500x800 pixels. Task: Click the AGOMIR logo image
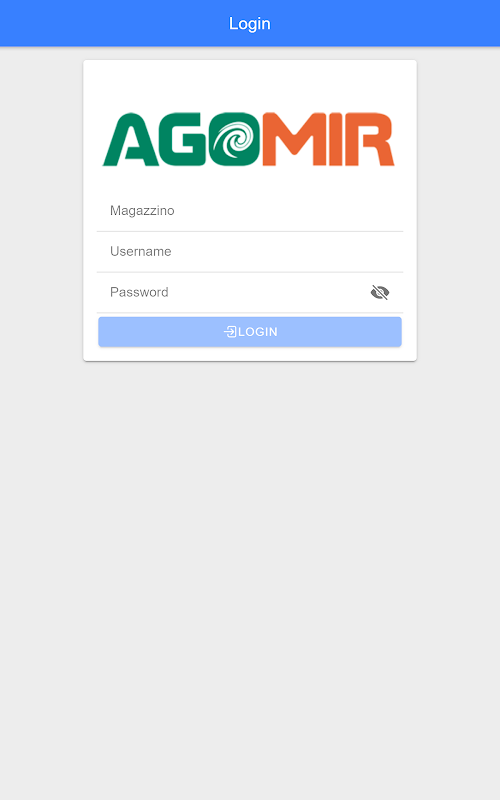point(249,139)
